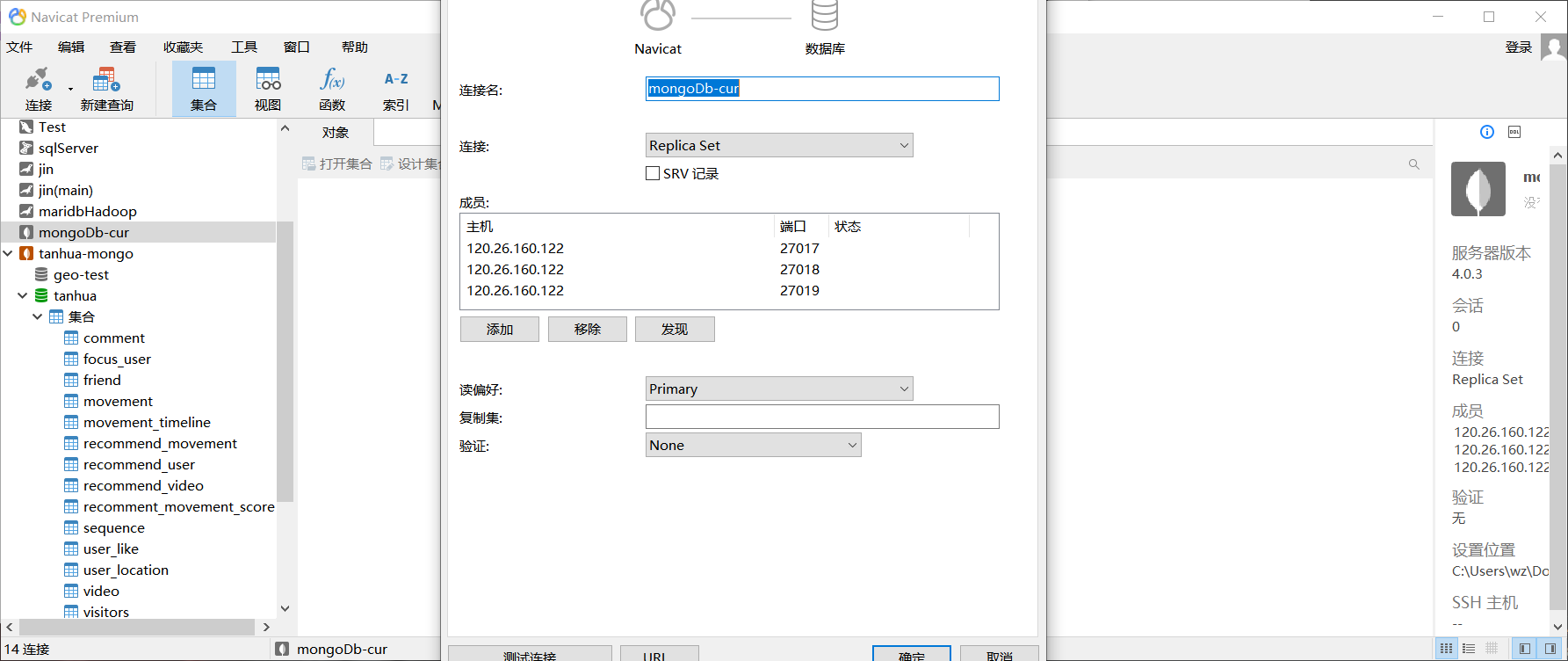Collapse the 集合 node in the tree
This screenshot has height=661, width=1568.
[38, 316]
